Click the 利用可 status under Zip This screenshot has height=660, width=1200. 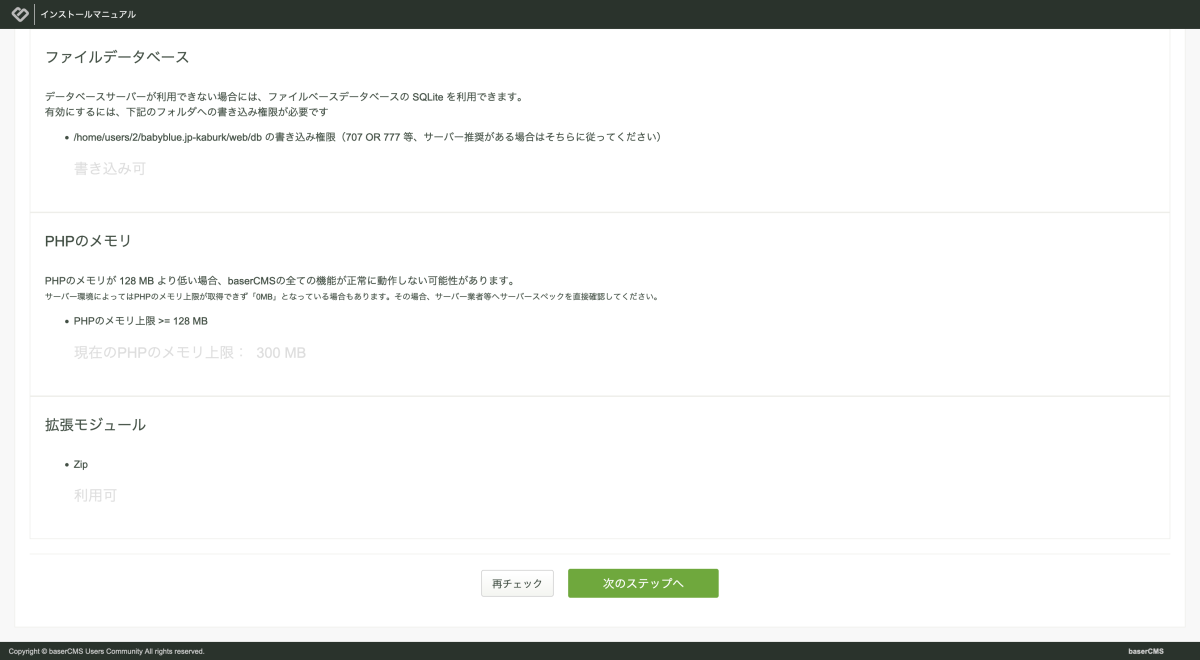click(x=95, y=495)
